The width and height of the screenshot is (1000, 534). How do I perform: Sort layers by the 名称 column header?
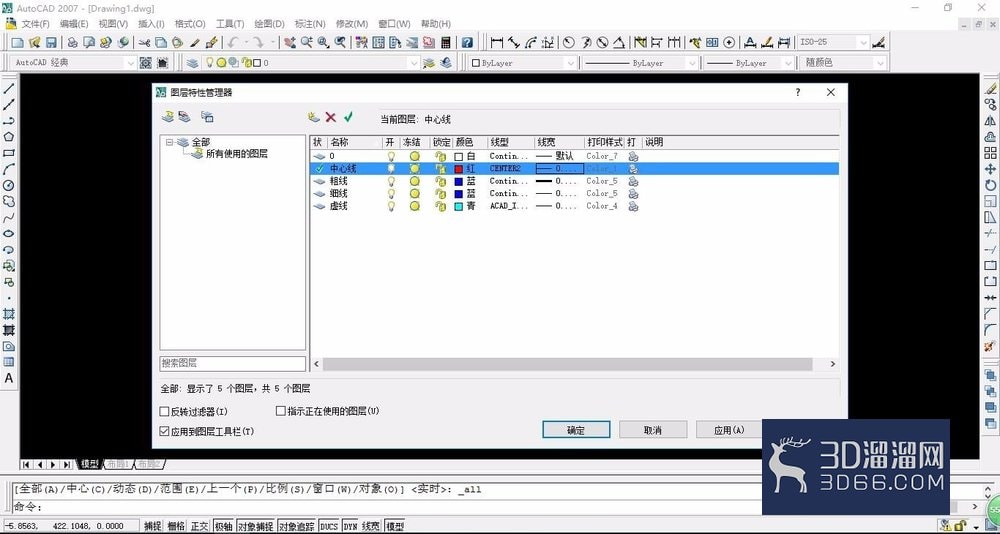tap(354, 142)
